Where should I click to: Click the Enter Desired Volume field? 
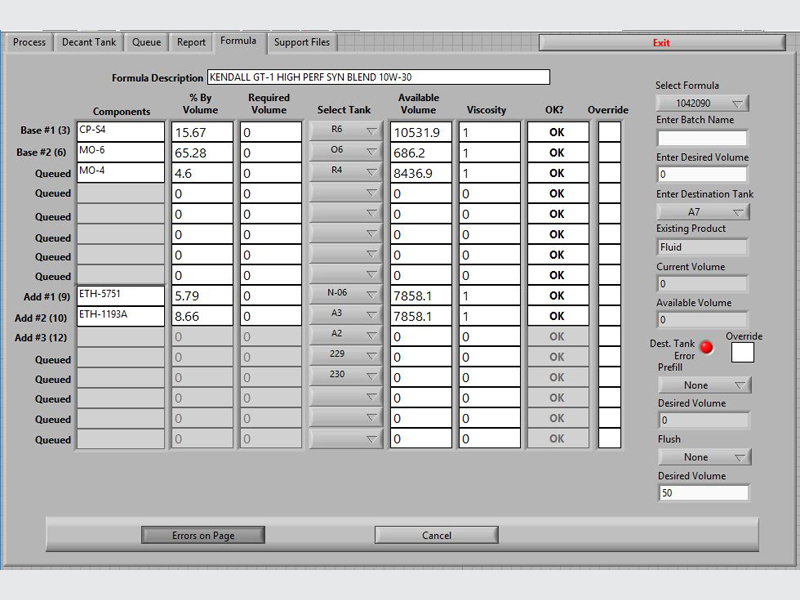point(702,174)
